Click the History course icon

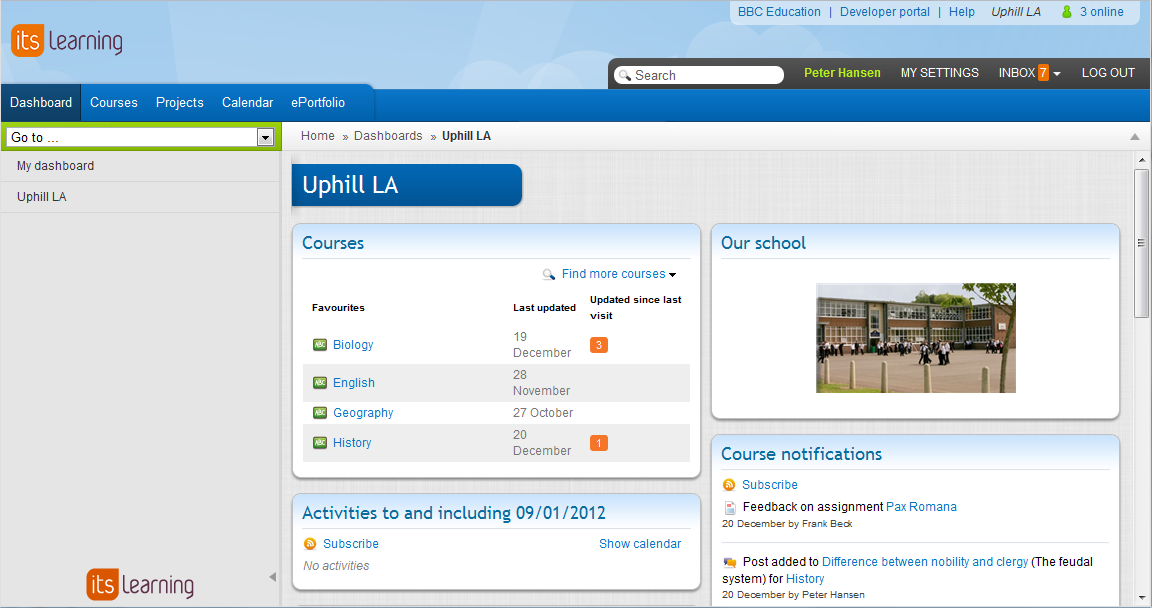[x=320, y=443]
